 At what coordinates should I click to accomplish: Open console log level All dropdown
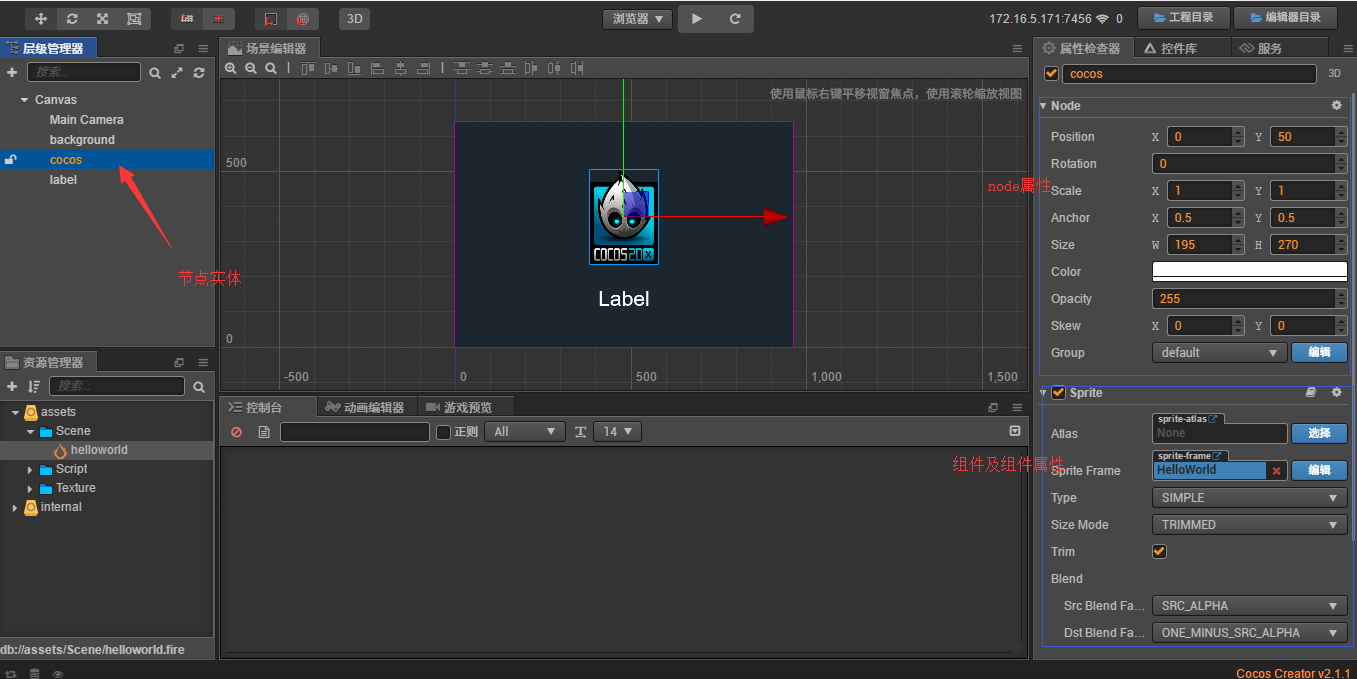click(525, 432)
